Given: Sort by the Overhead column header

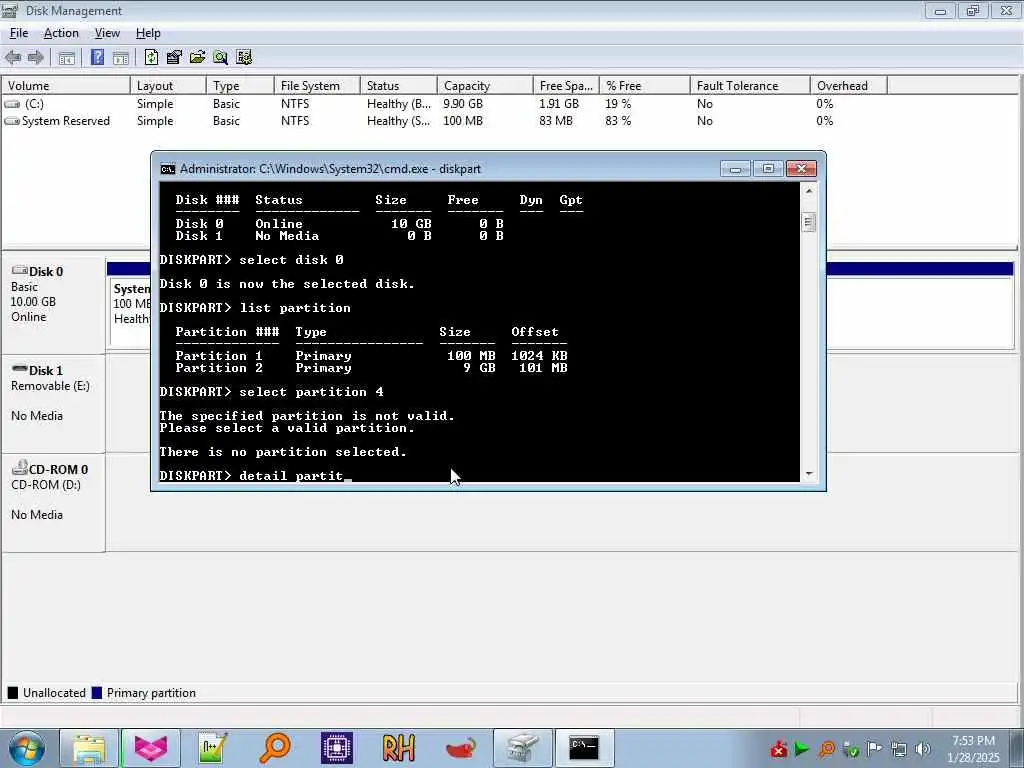Looking at the screenshot, I should tap(848, 86).
